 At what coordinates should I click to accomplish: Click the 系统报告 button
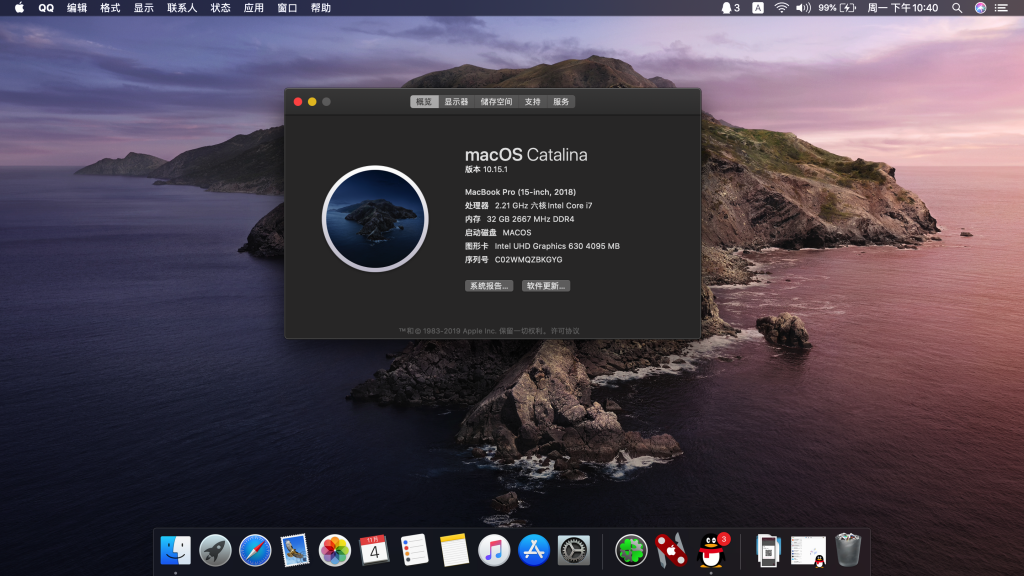click(x=488, y=286)
